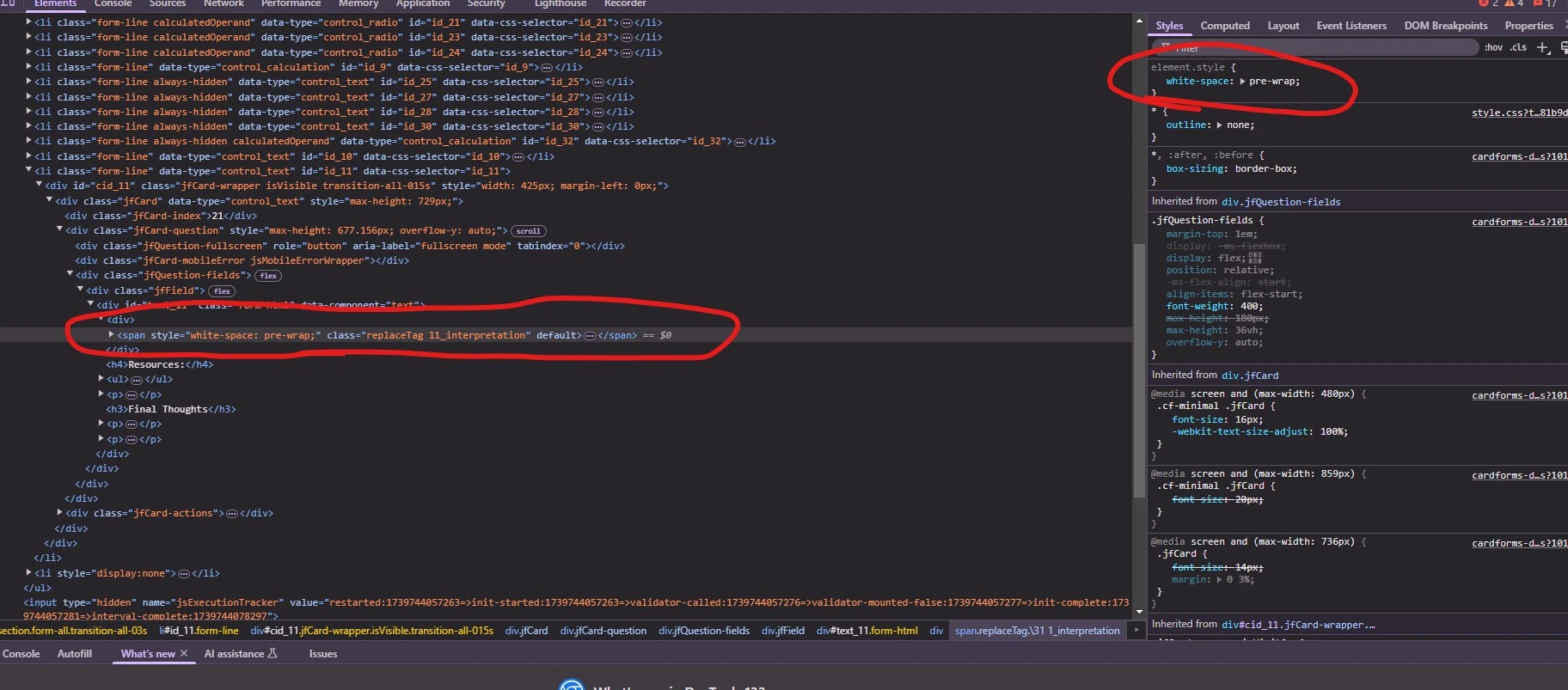Click ellipsis in li display:none row
Viewport: 1568px width, 690px height.
(184, 573)
